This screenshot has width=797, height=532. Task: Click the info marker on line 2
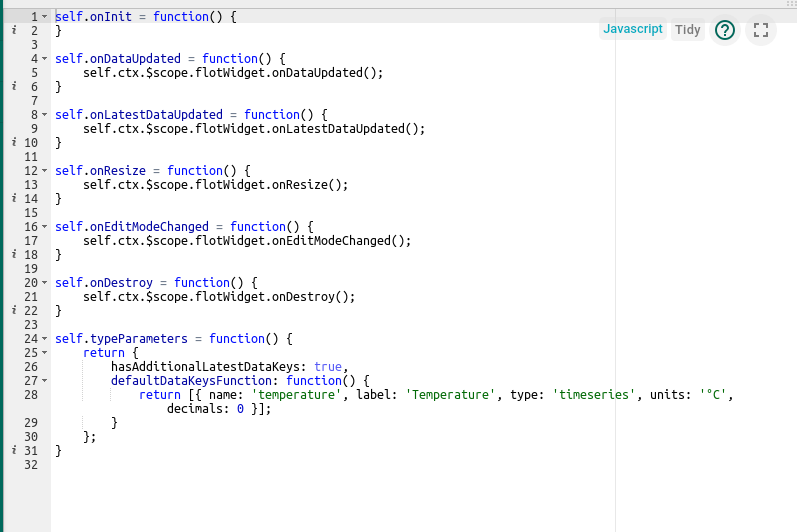click(14, 30)
